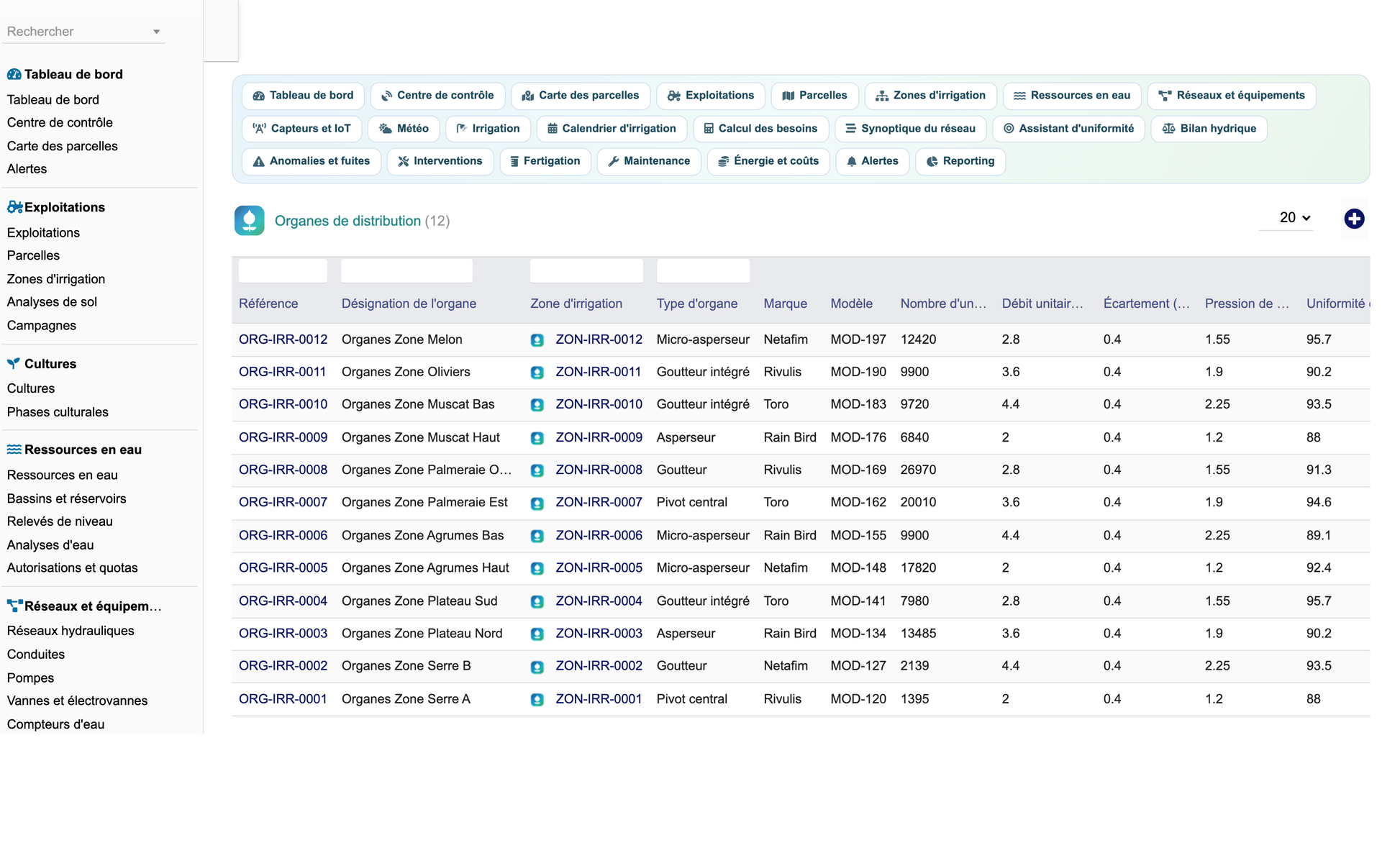Click the Organes de distribution droplet icon

coord(249,221)
